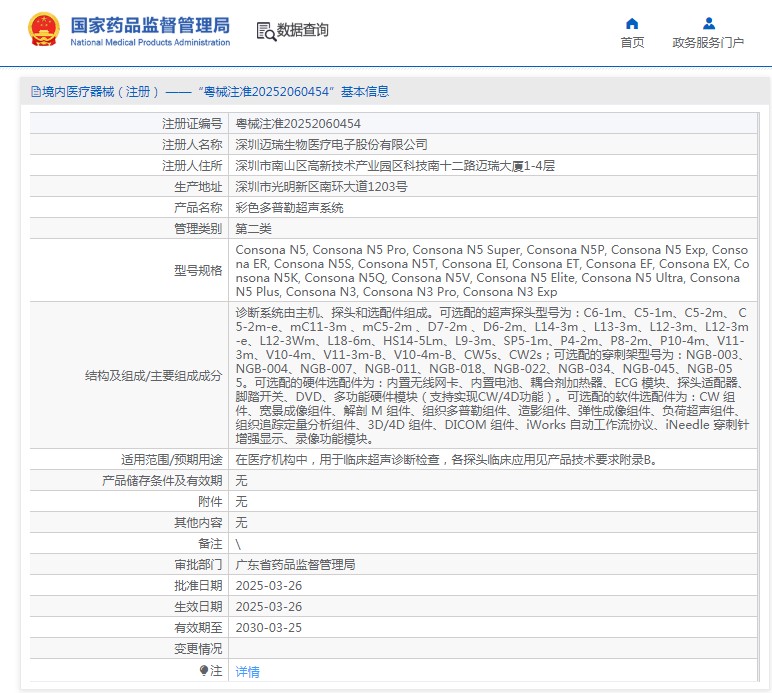Open the 数据查询 text link

pos(302,31)
